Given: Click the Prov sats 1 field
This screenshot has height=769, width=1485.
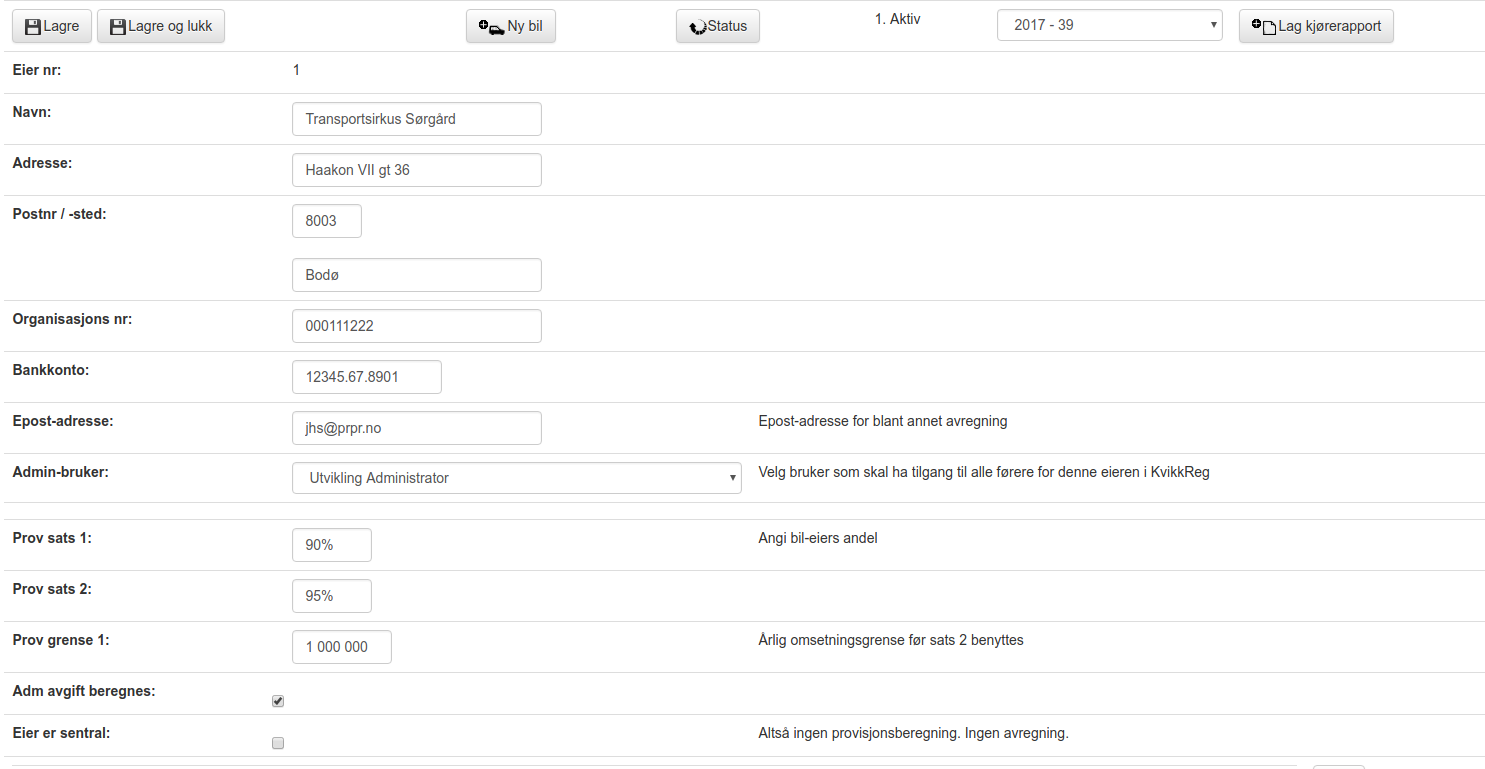Looking at the screenshot, I should 332,545.
